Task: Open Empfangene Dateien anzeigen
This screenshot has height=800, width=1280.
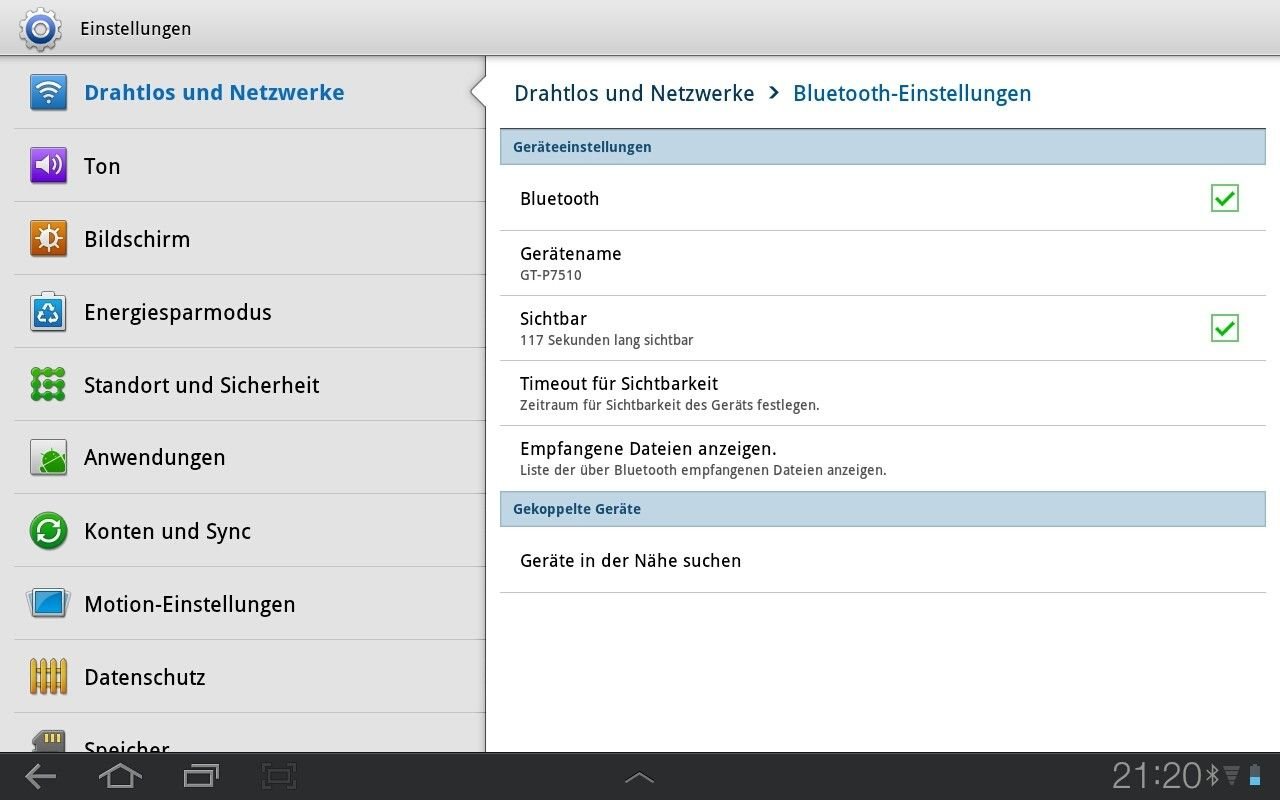Action: coord(883,458)
